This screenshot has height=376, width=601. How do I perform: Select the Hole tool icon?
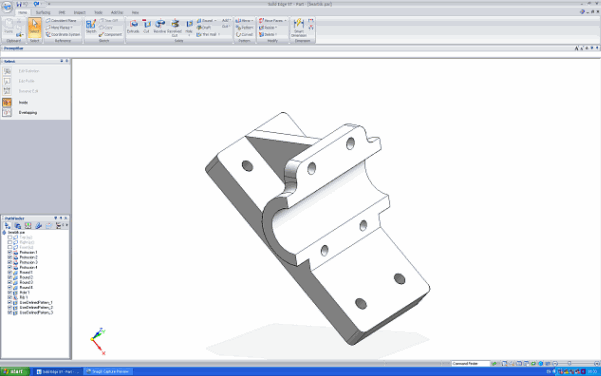point(189,27)
